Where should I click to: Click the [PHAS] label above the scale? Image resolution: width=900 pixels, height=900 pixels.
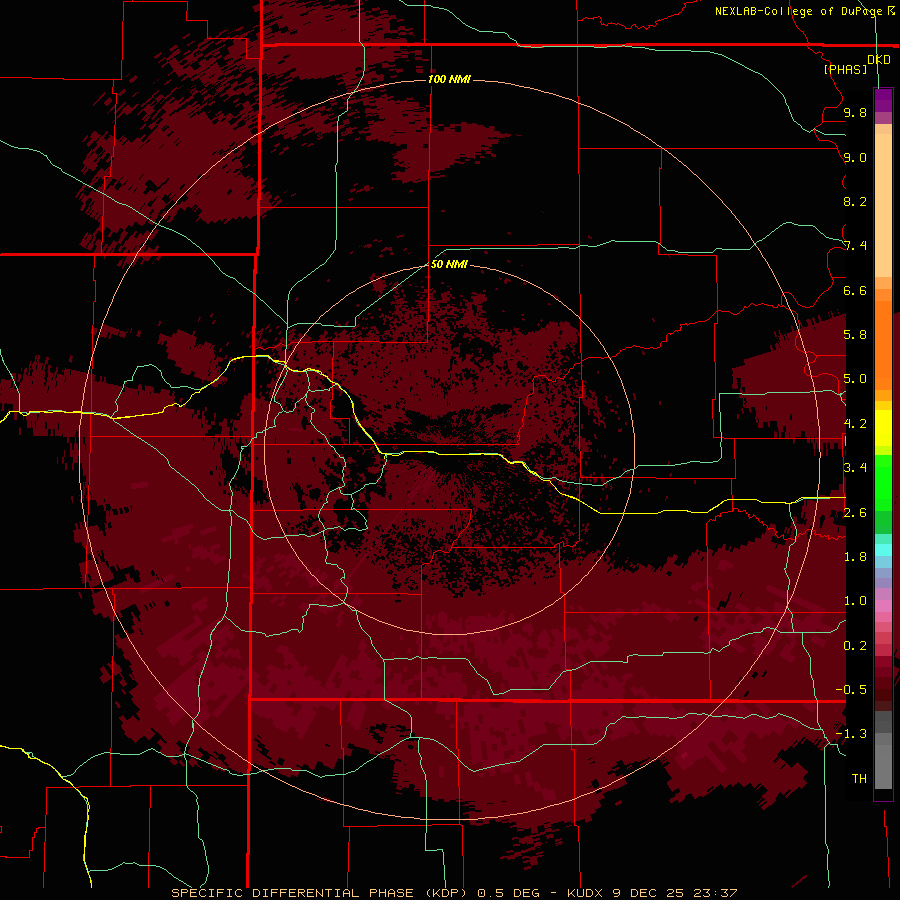coord(845,69)
